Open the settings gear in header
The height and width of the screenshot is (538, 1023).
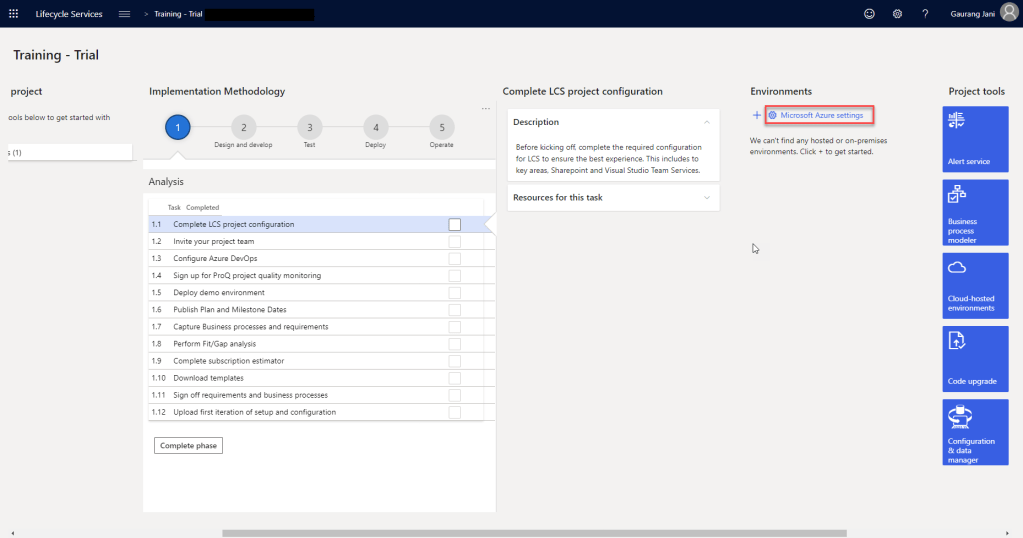[897, 14]
